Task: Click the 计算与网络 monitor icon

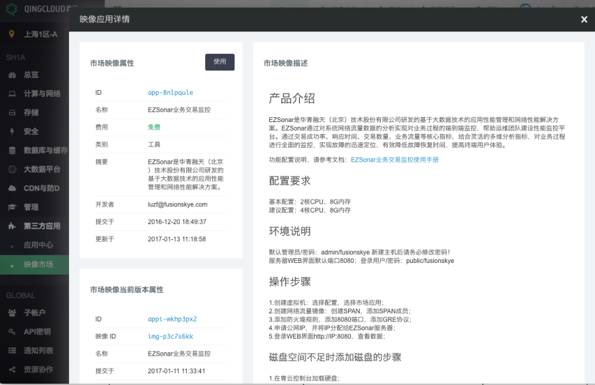Action: 12,94
